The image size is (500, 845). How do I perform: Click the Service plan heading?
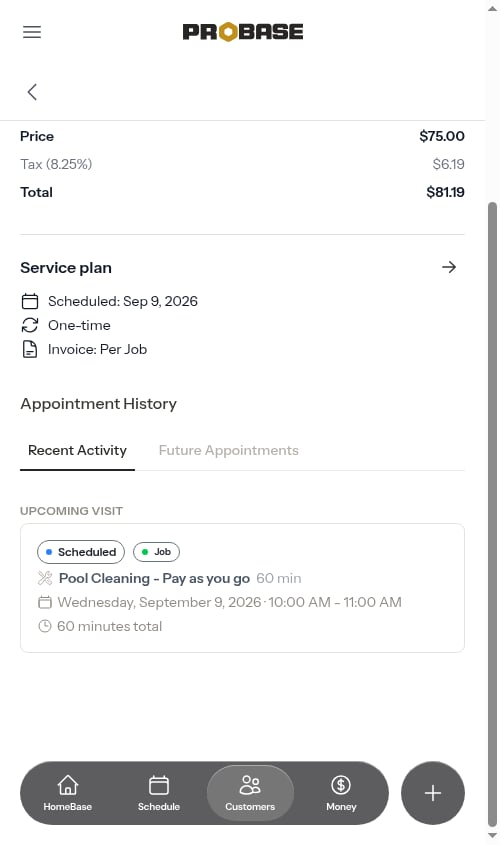pyautogui.click(x=66, y=268)
